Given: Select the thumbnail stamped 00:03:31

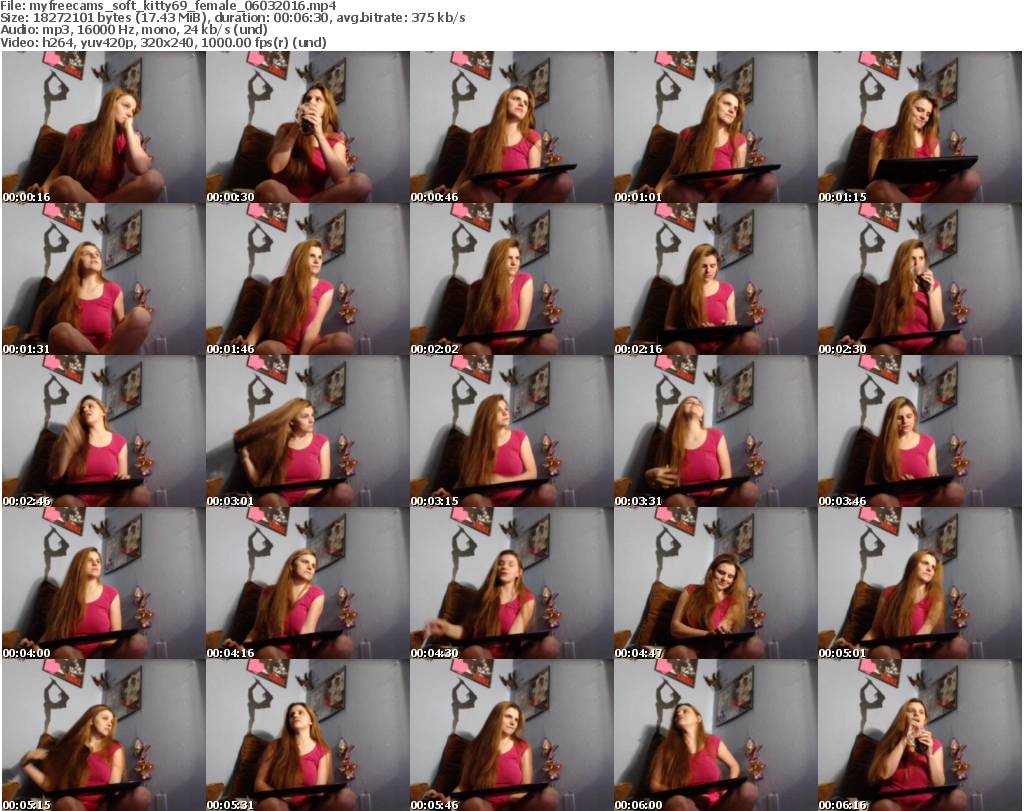Looking at the screenshot, I should click(716, 431).
